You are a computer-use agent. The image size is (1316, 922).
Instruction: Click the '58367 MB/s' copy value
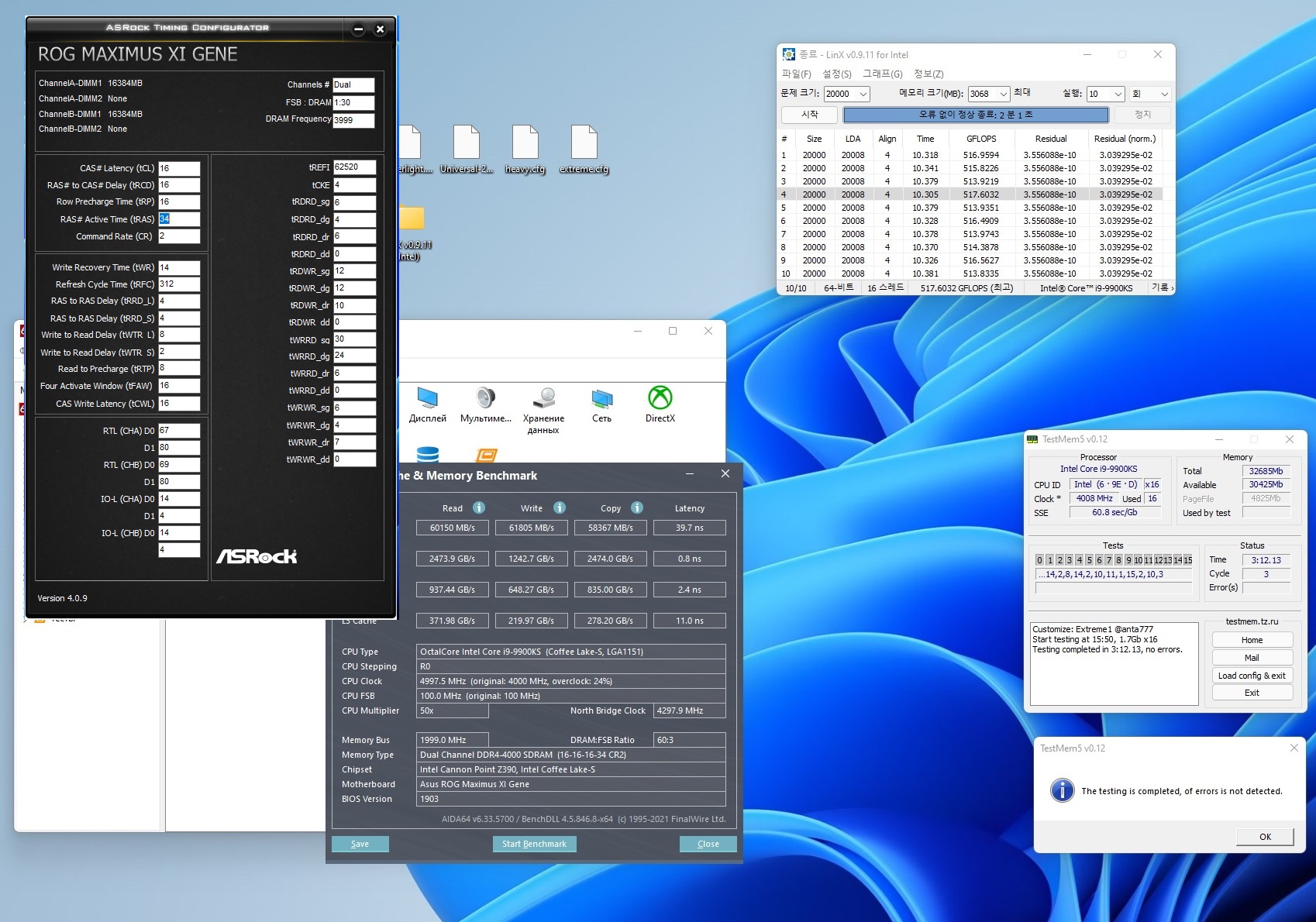click(611, 528)
